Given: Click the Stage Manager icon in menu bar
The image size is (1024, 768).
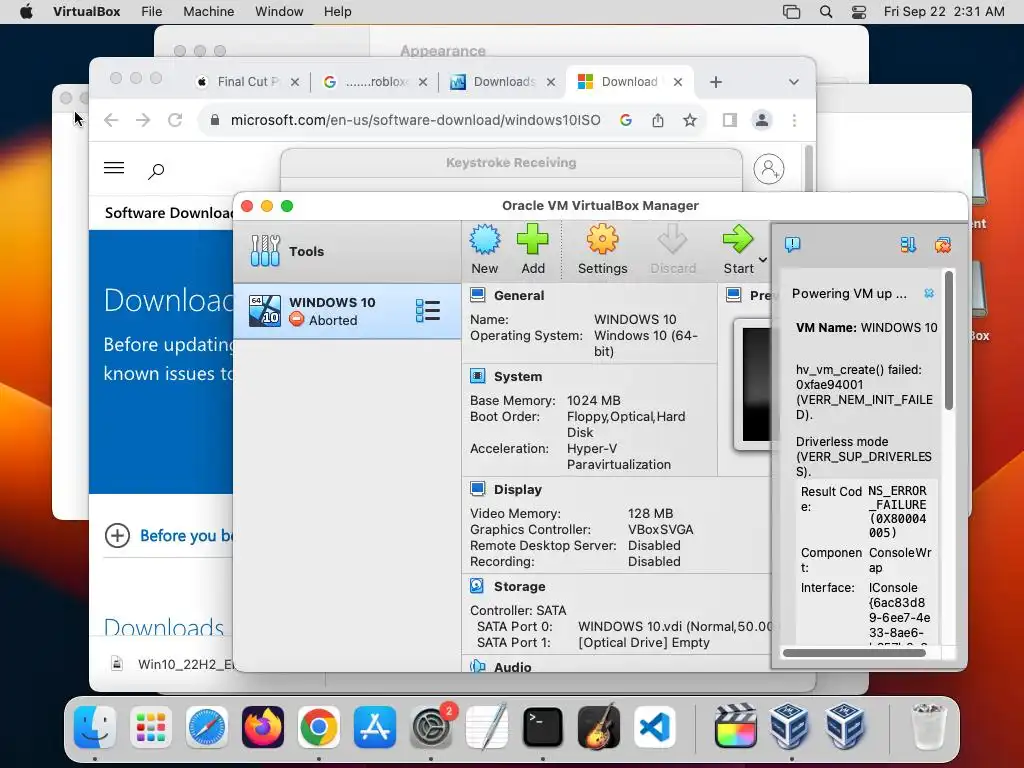Looking at the screenshot, I should click(792, 12).
